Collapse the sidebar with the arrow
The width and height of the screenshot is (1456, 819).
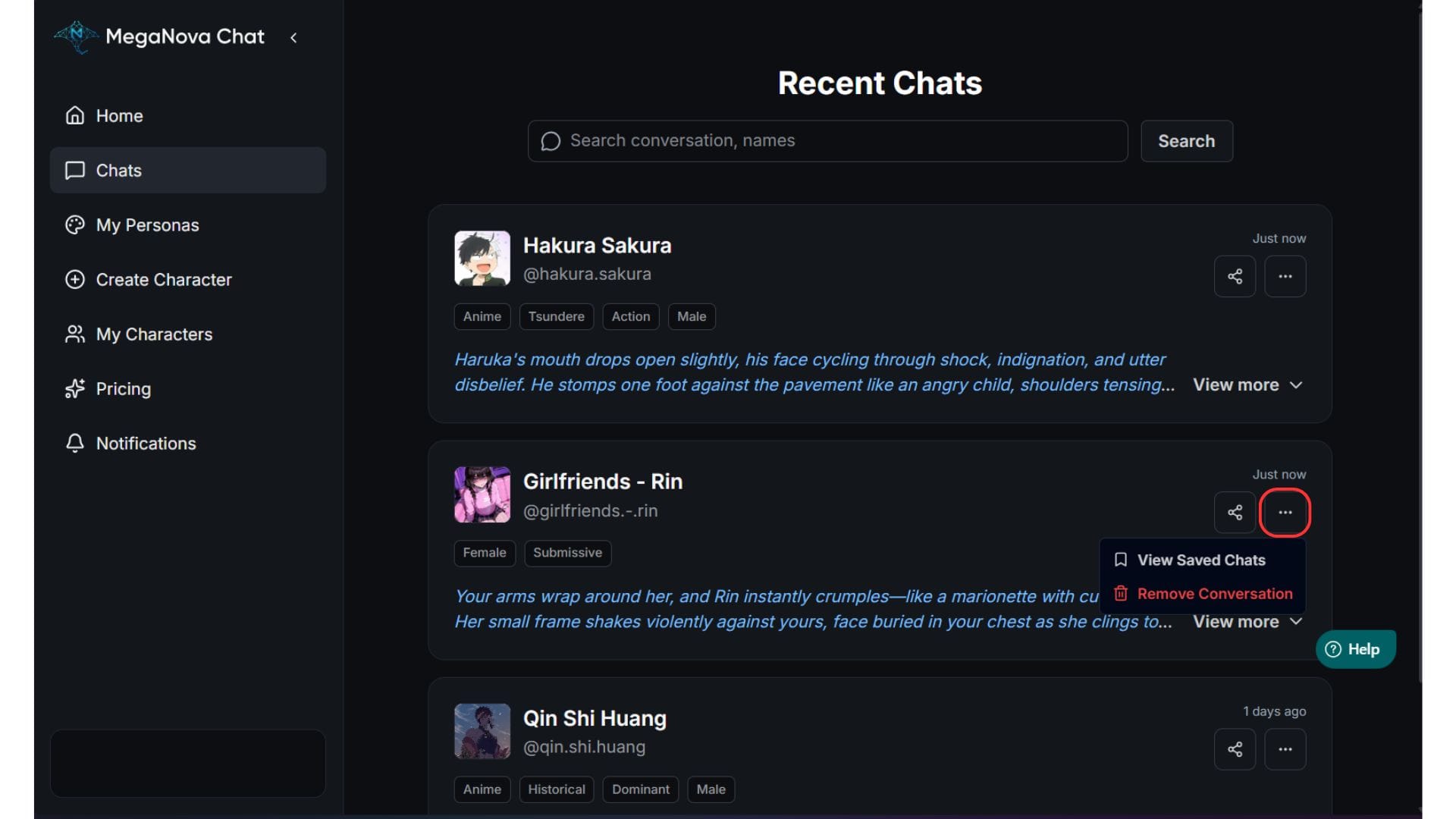(293, 37)
